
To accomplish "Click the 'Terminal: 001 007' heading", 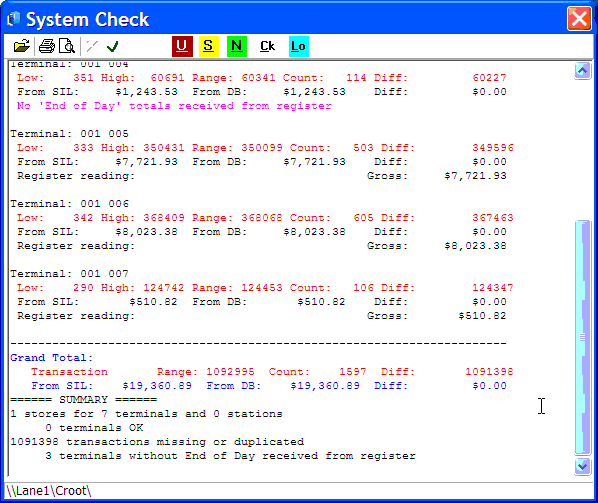I will point(69,274).
